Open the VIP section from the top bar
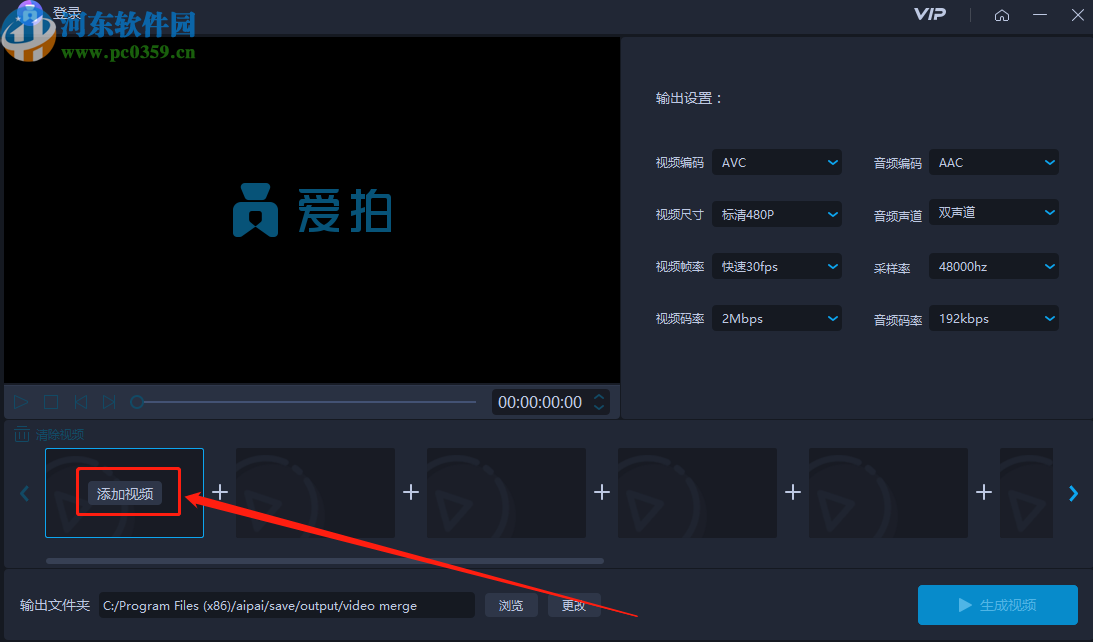 (x=929, y=15)
